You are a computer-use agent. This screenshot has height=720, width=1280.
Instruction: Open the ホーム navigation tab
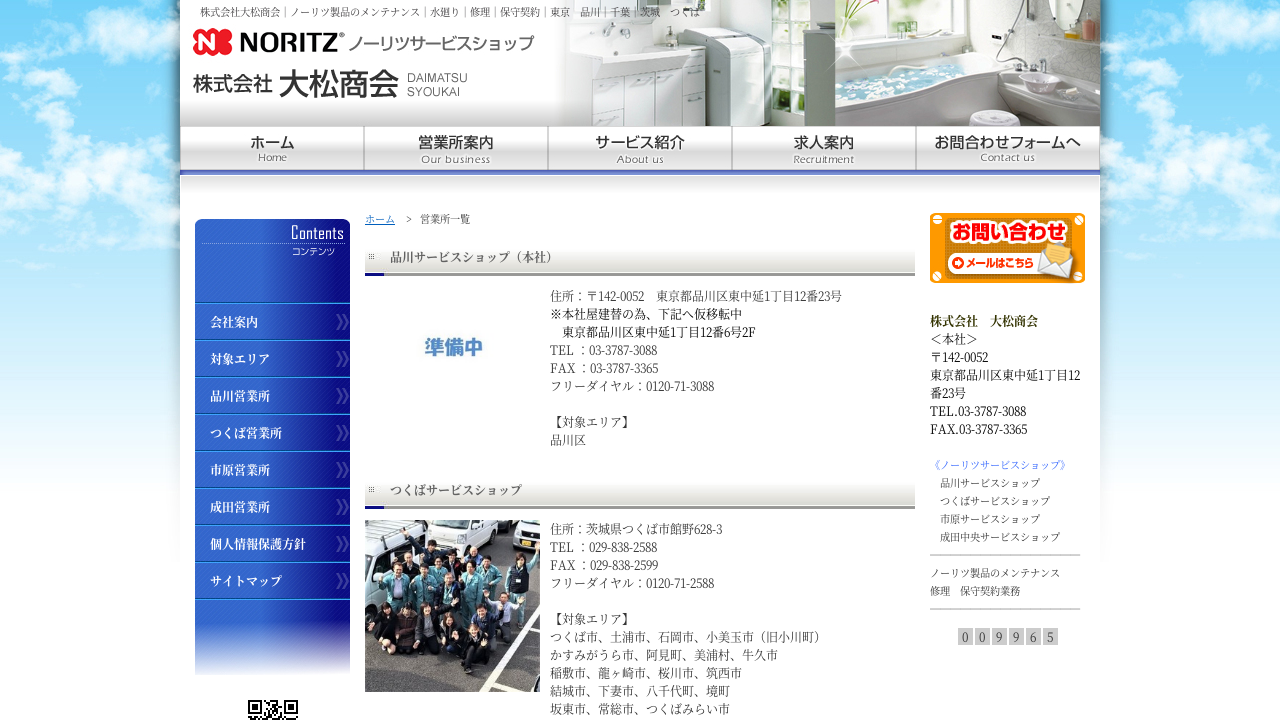coord(272,149)
